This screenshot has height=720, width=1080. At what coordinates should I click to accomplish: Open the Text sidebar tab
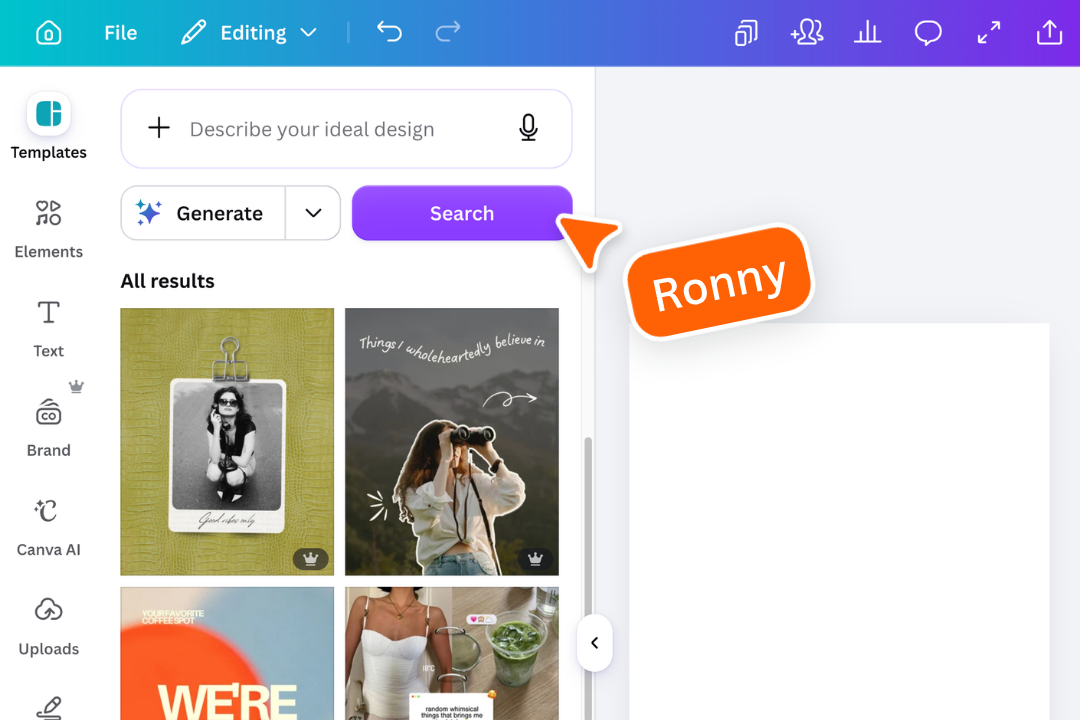(x=48, y=329)
